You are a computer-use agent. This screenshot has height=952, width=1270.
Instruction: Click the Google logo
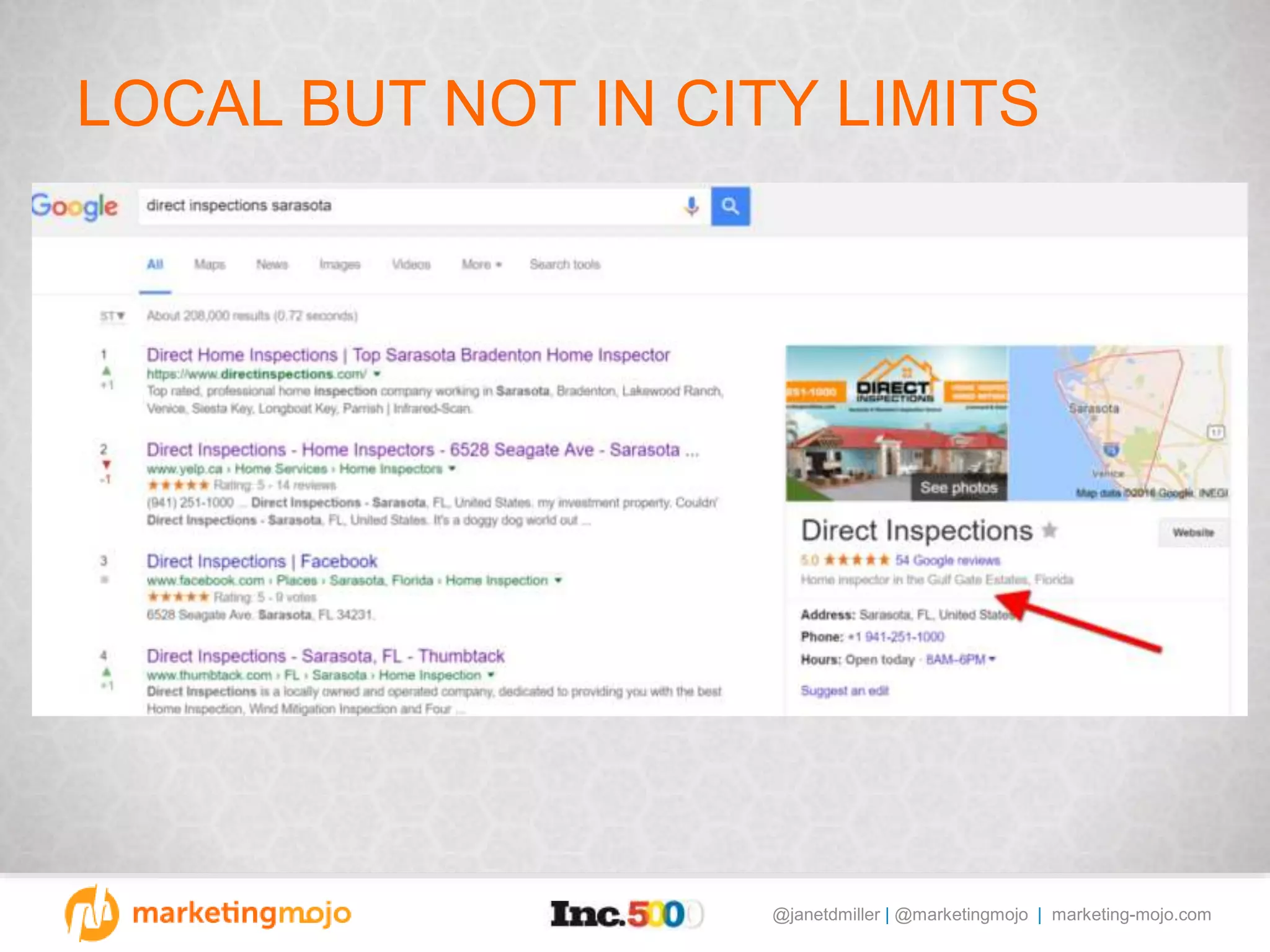tap(74, 206)
